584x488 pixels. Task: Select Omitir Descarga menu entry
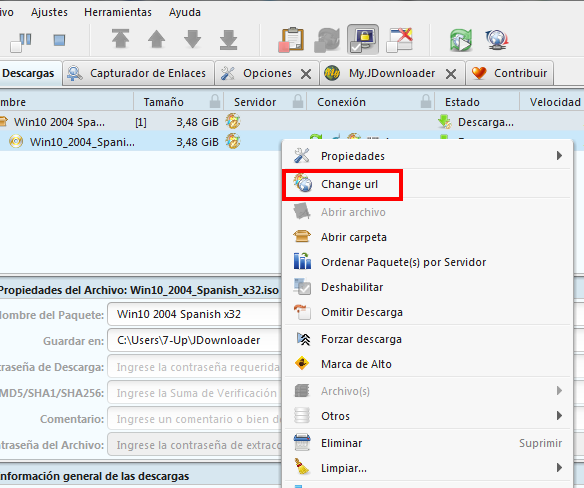pos(428,312)
